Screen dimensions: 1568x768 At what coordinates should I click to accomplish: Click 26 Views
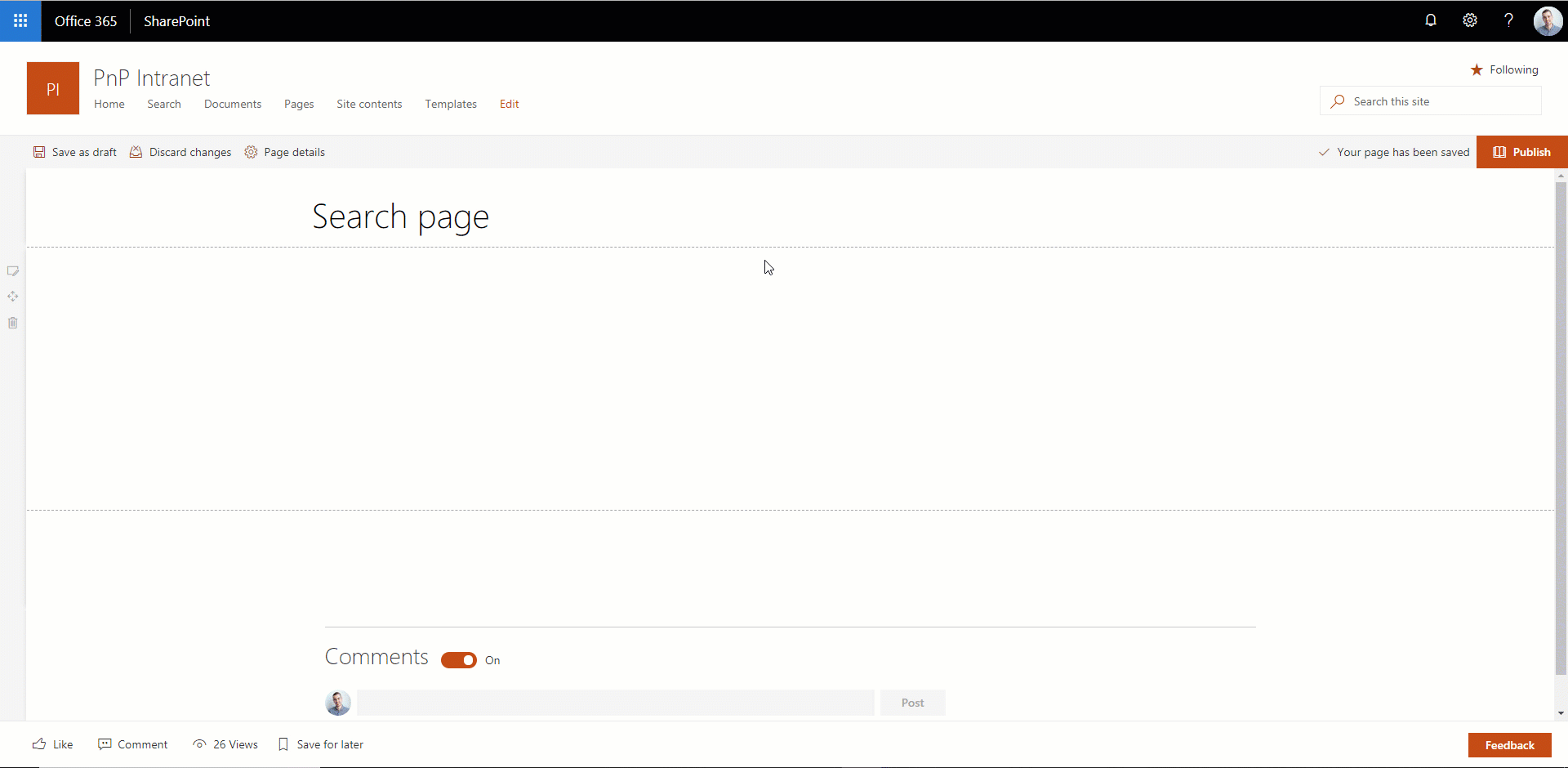click(225, 744)
